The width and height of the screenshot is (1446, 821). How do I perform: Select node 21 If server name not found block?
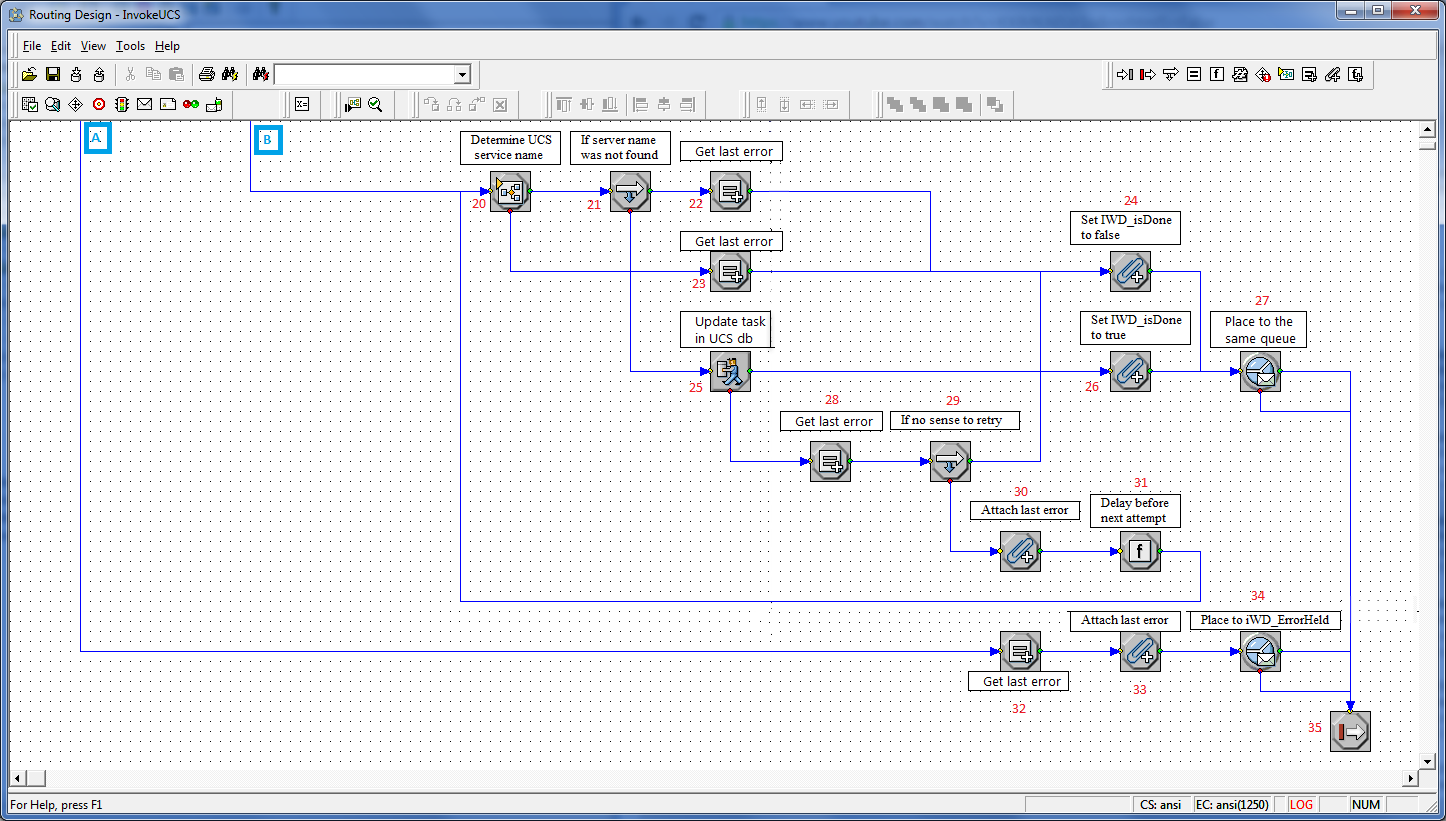point(630,191)
